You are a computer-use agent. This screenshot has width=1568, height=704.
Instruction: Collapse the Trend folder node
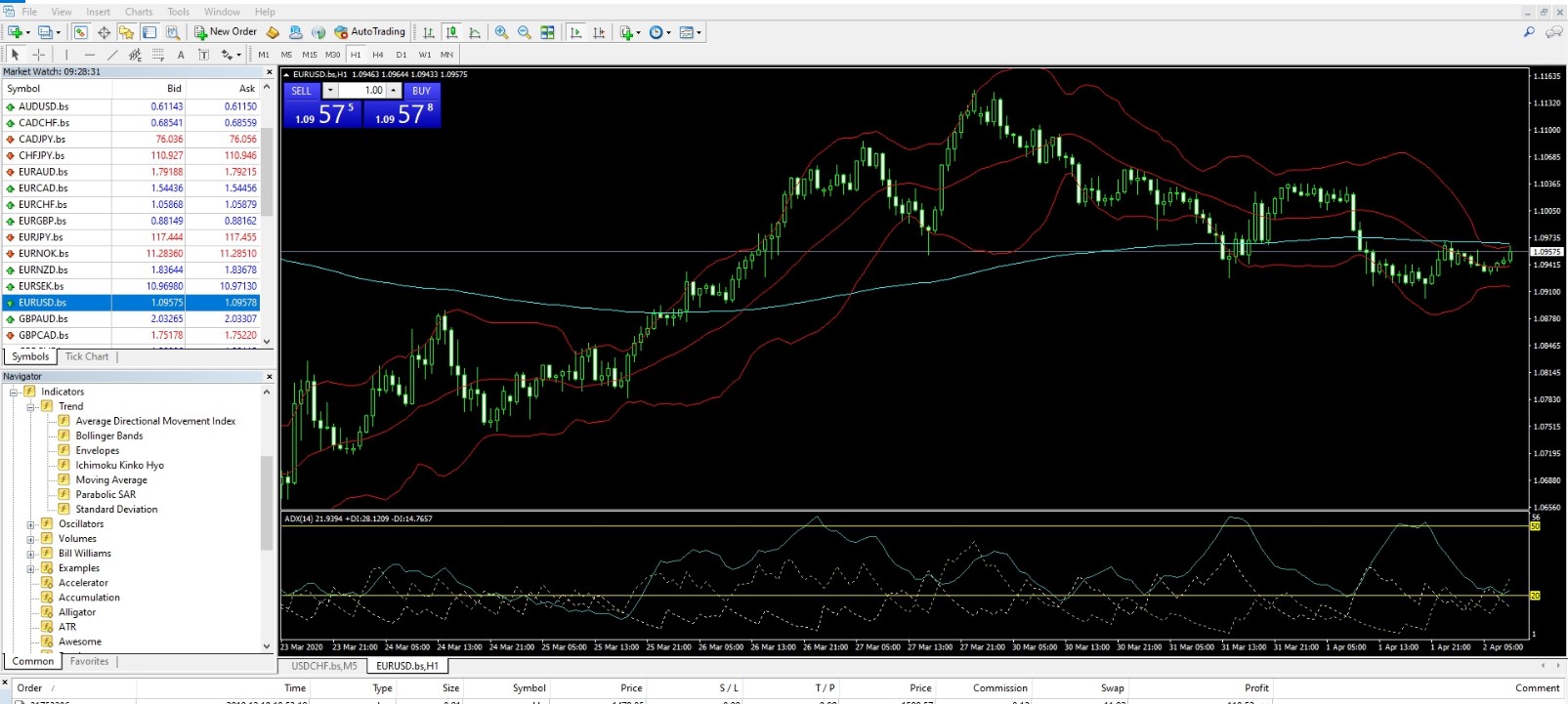(x=31, y=406)
